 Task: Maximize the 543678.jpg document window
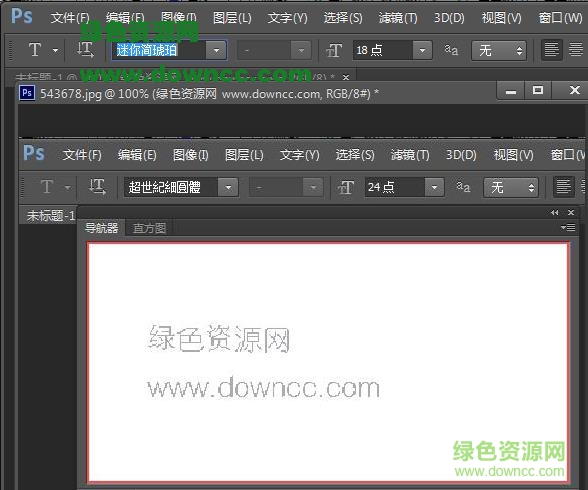(x=538, y=90)
